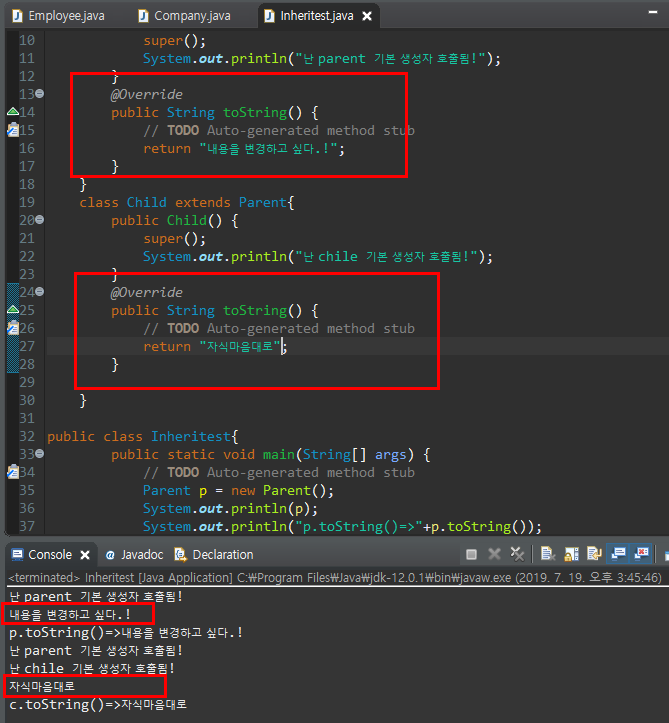669x723 pixels.
Task: Click the 'Inheritest' class name at line 32
Action: [191, 436]
